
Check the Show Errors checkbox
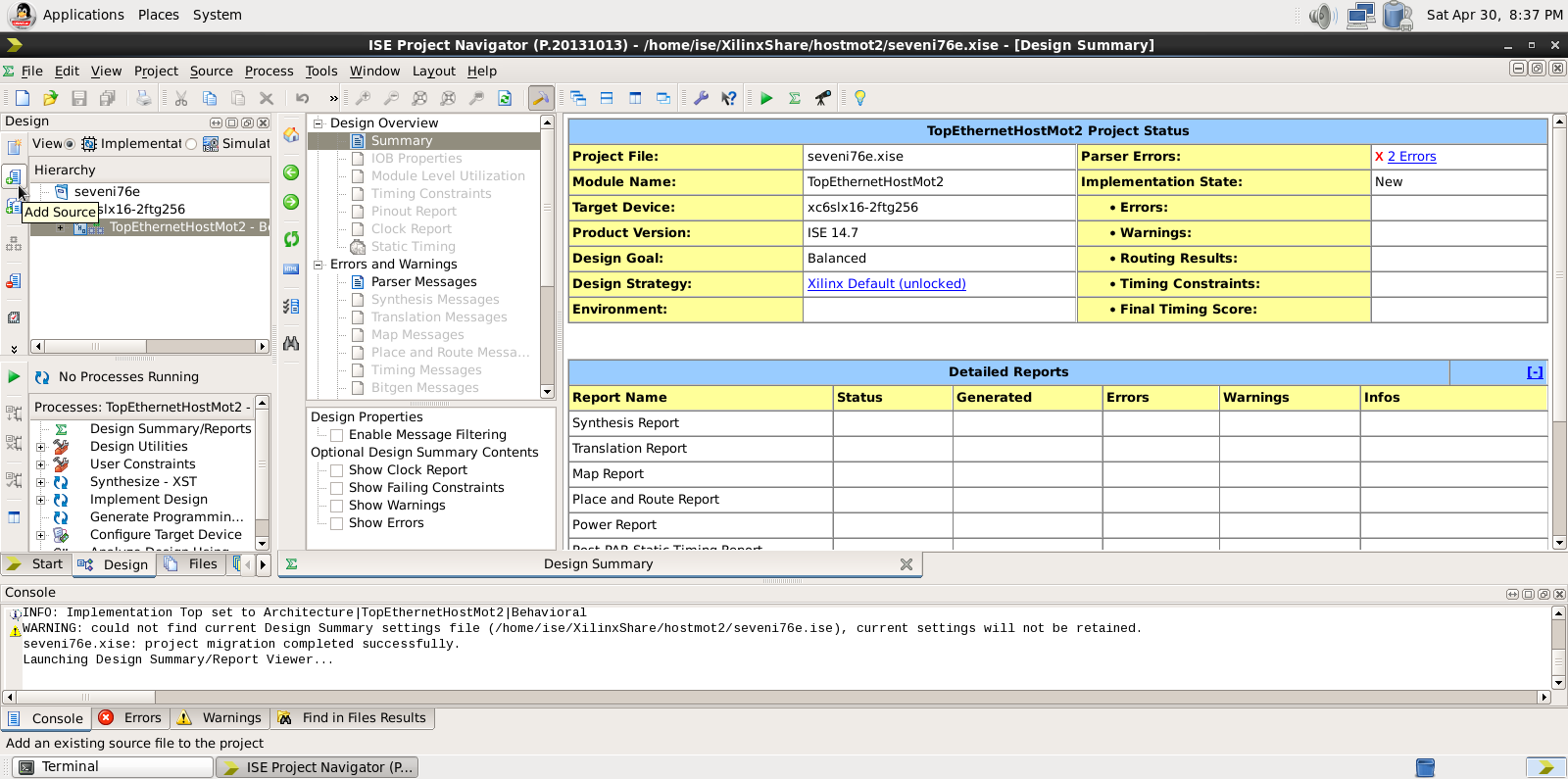click(x=336, y=523)
